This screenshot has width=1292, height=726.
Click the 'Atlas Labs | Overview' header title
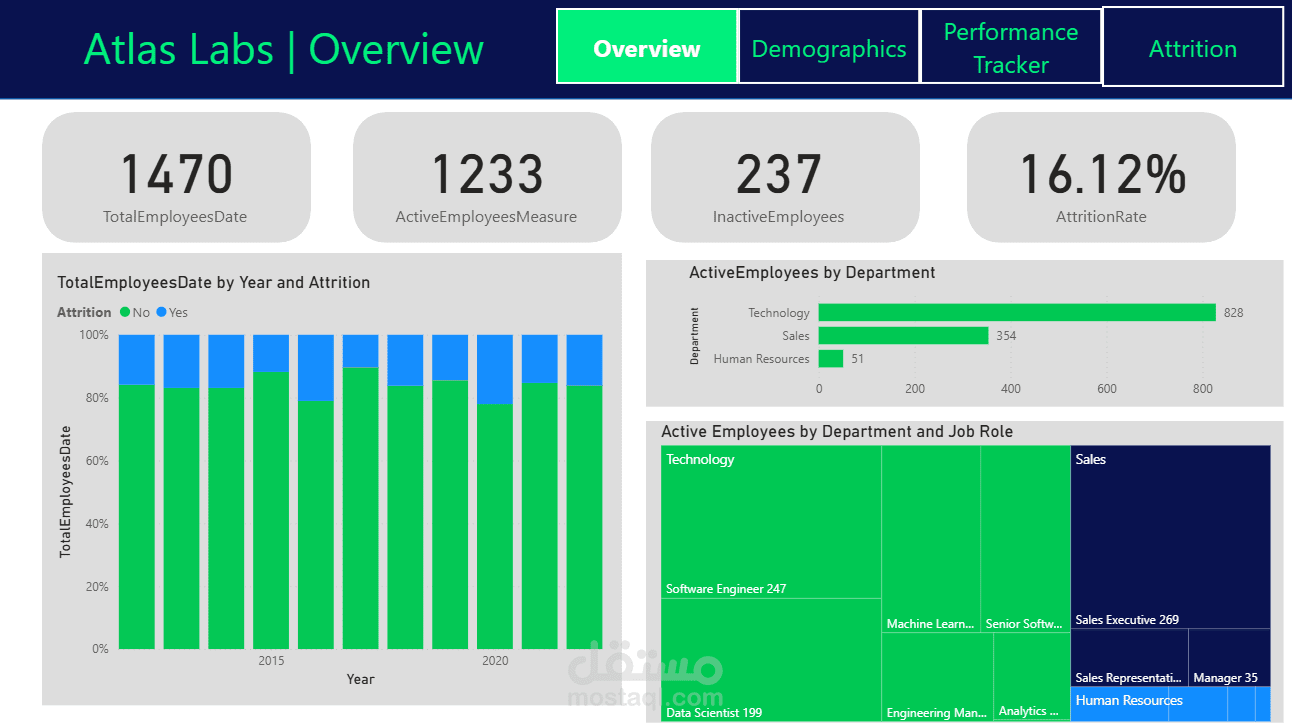pyautogui.click(x=284, y=48)
